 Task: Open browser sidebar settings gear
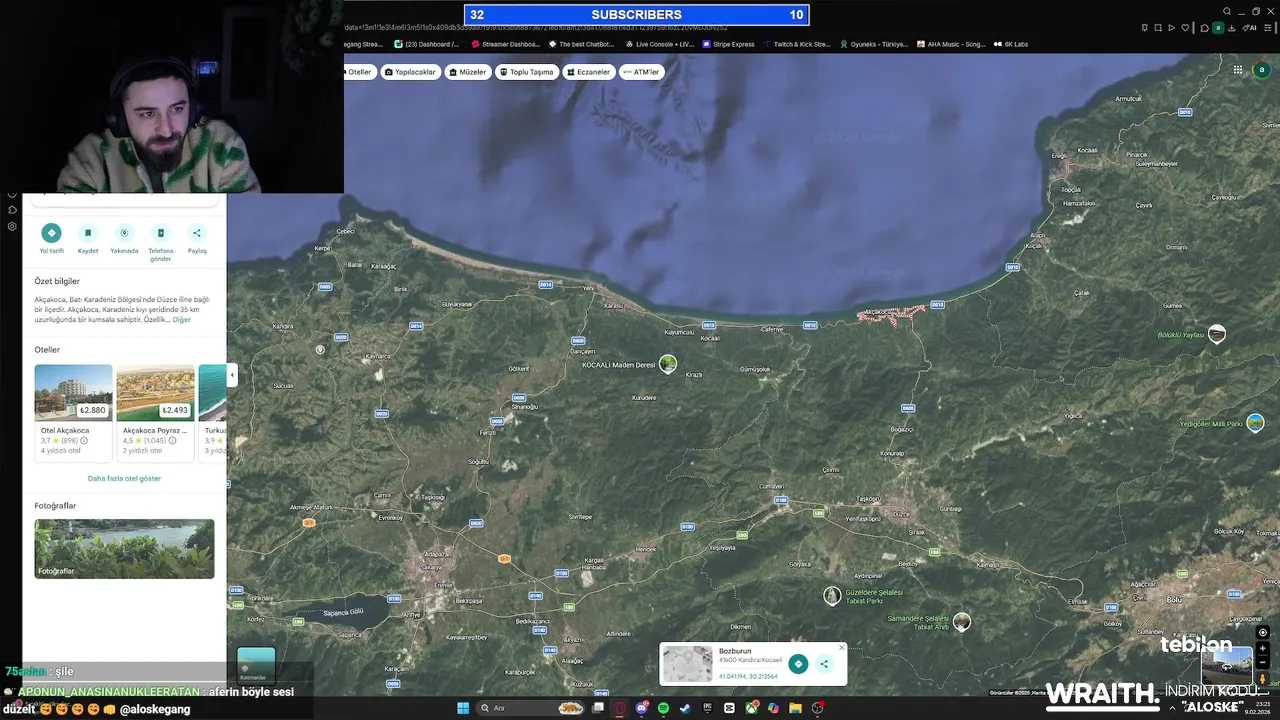coord(12,226)
